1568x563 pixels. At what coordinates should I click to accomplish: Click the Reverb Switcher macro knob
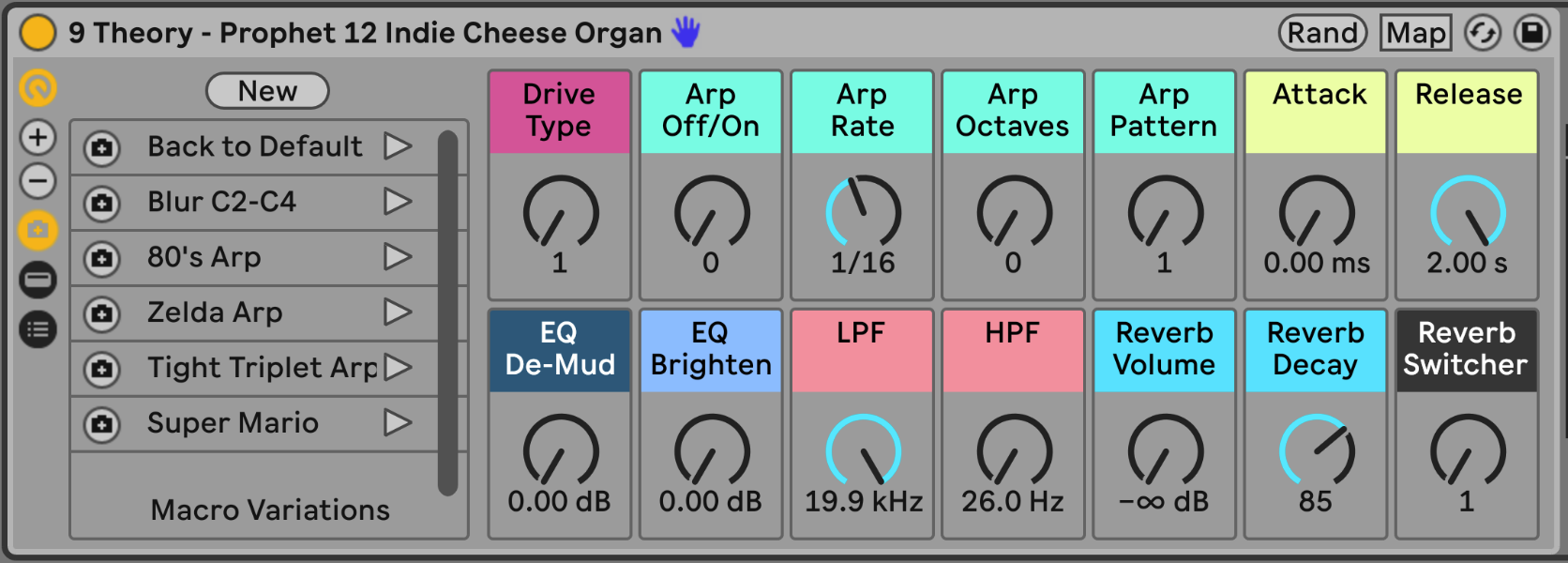coord(1468,451)
